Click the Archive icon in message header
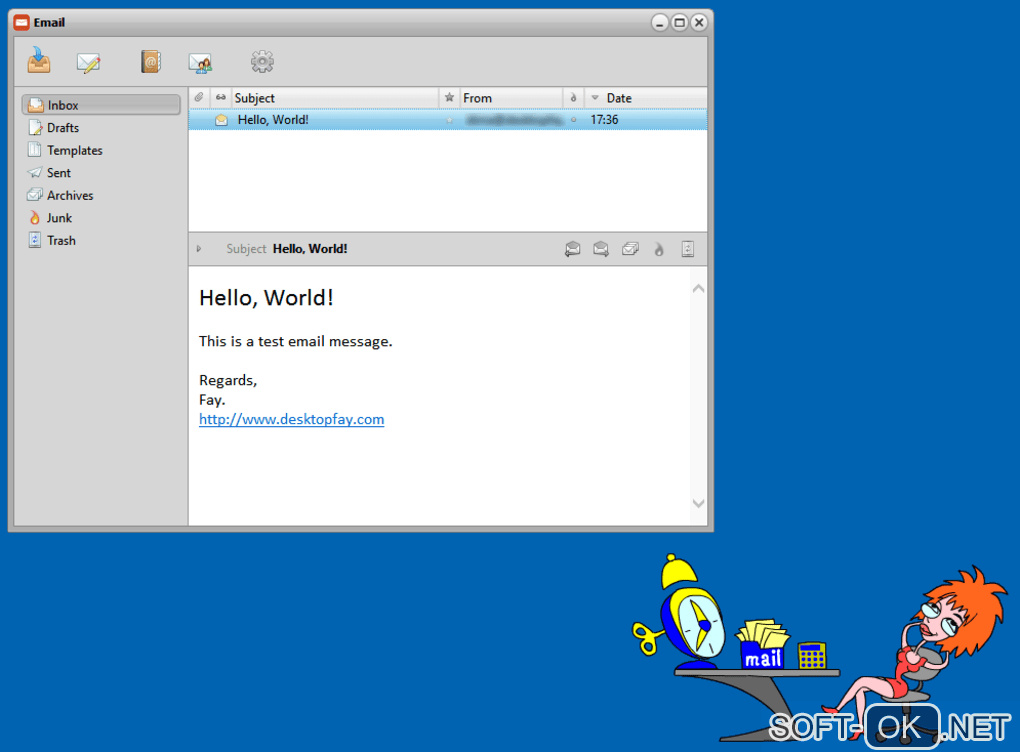 630,248
